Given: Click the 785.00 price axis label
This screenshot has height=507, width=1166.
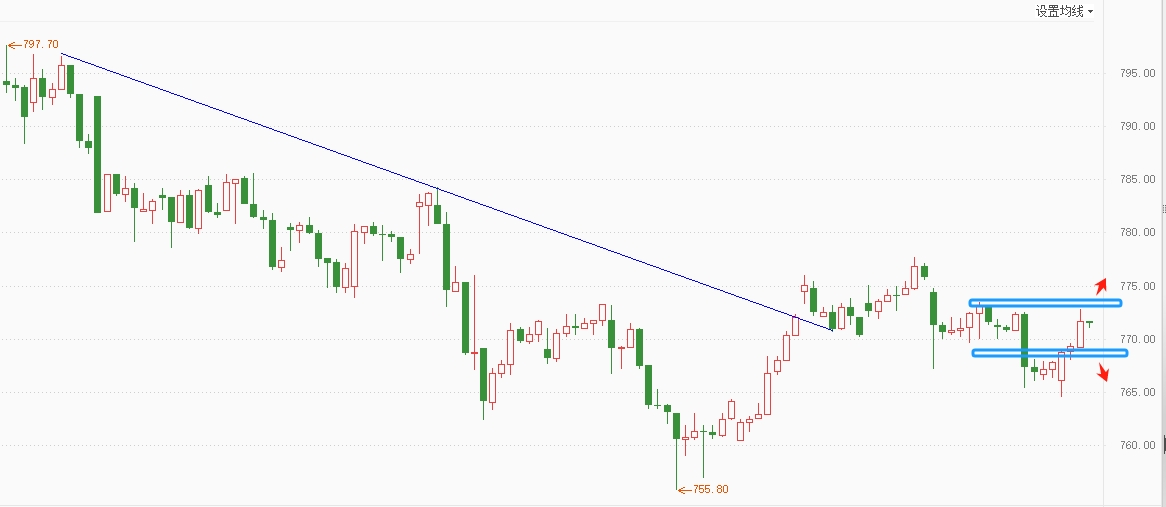Looking at the screenshot, I should click(x=1137, y=180).
